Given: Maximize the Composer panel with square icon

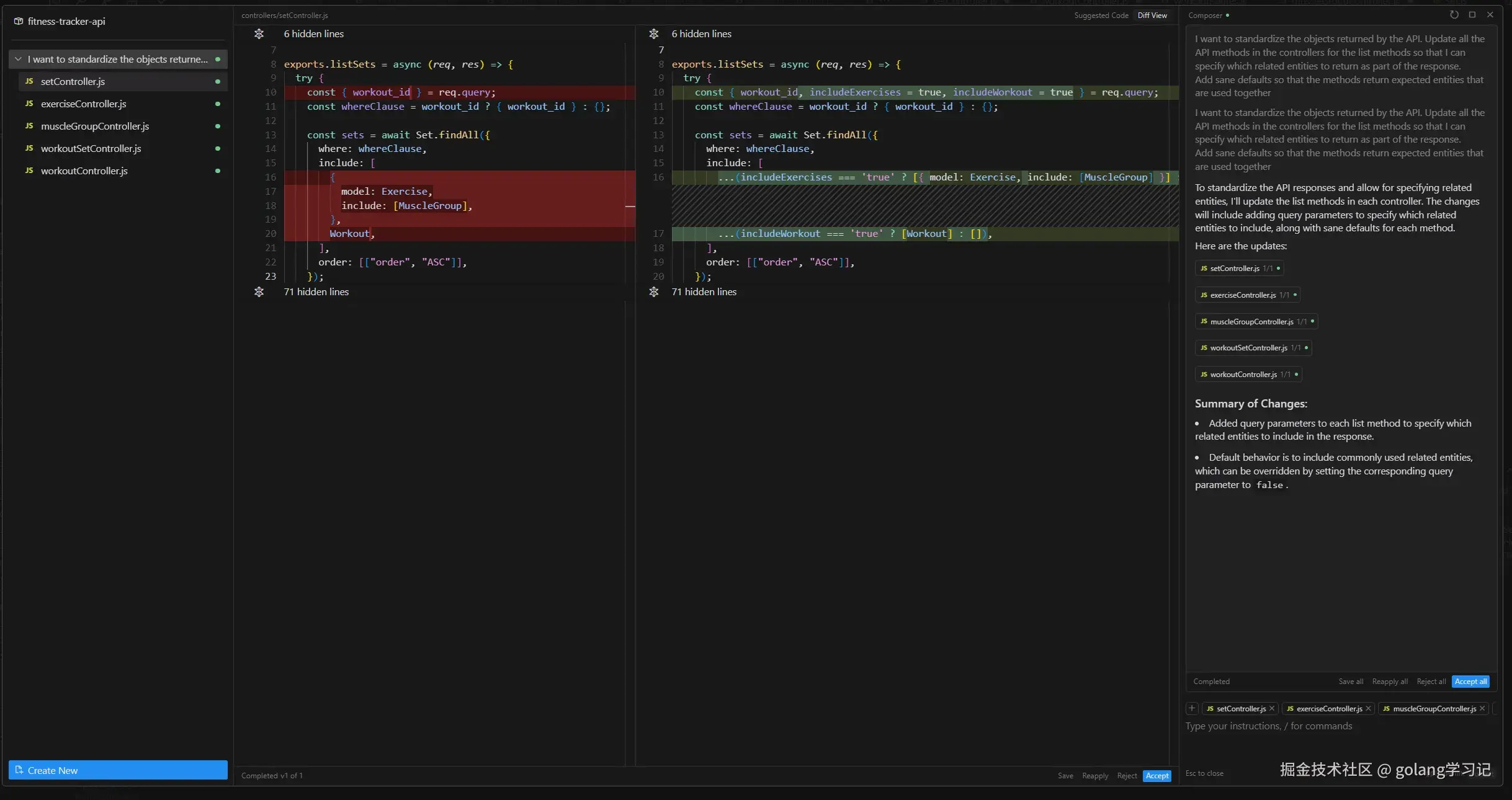Looking at the screenshot, I should 1472,15.
